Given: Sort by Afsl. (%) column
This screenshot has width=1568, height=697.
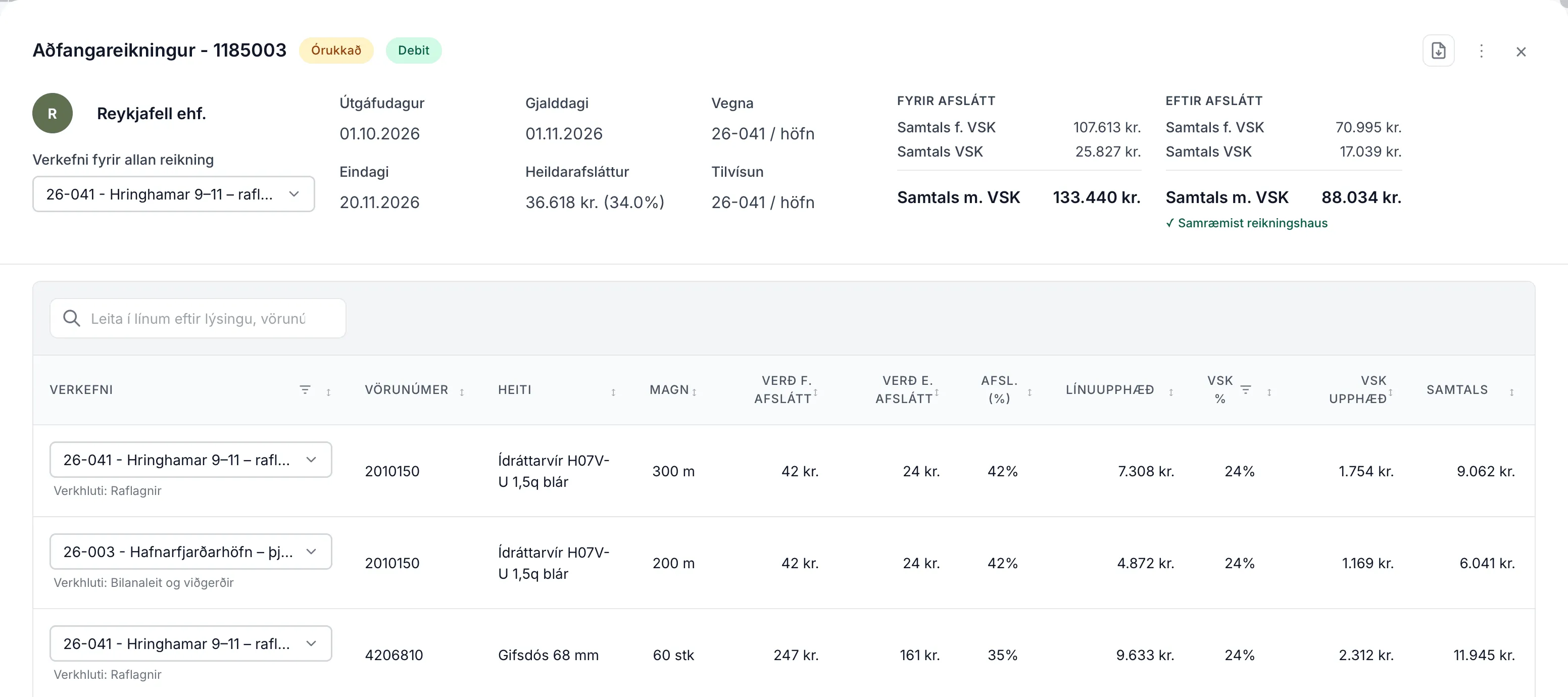Looking at the screenshot, I should 1030,392.
